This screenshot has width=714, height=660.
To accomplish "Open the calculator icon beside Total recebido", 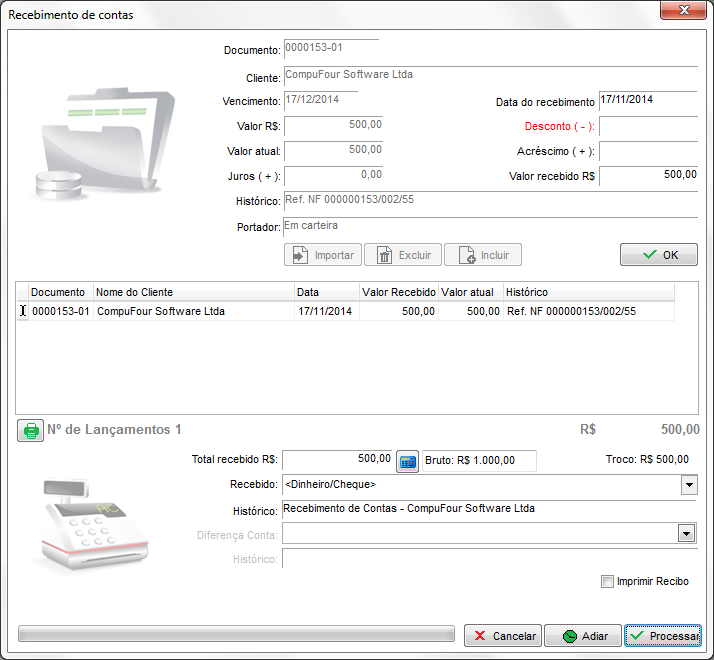I will [x=407, y=461].
